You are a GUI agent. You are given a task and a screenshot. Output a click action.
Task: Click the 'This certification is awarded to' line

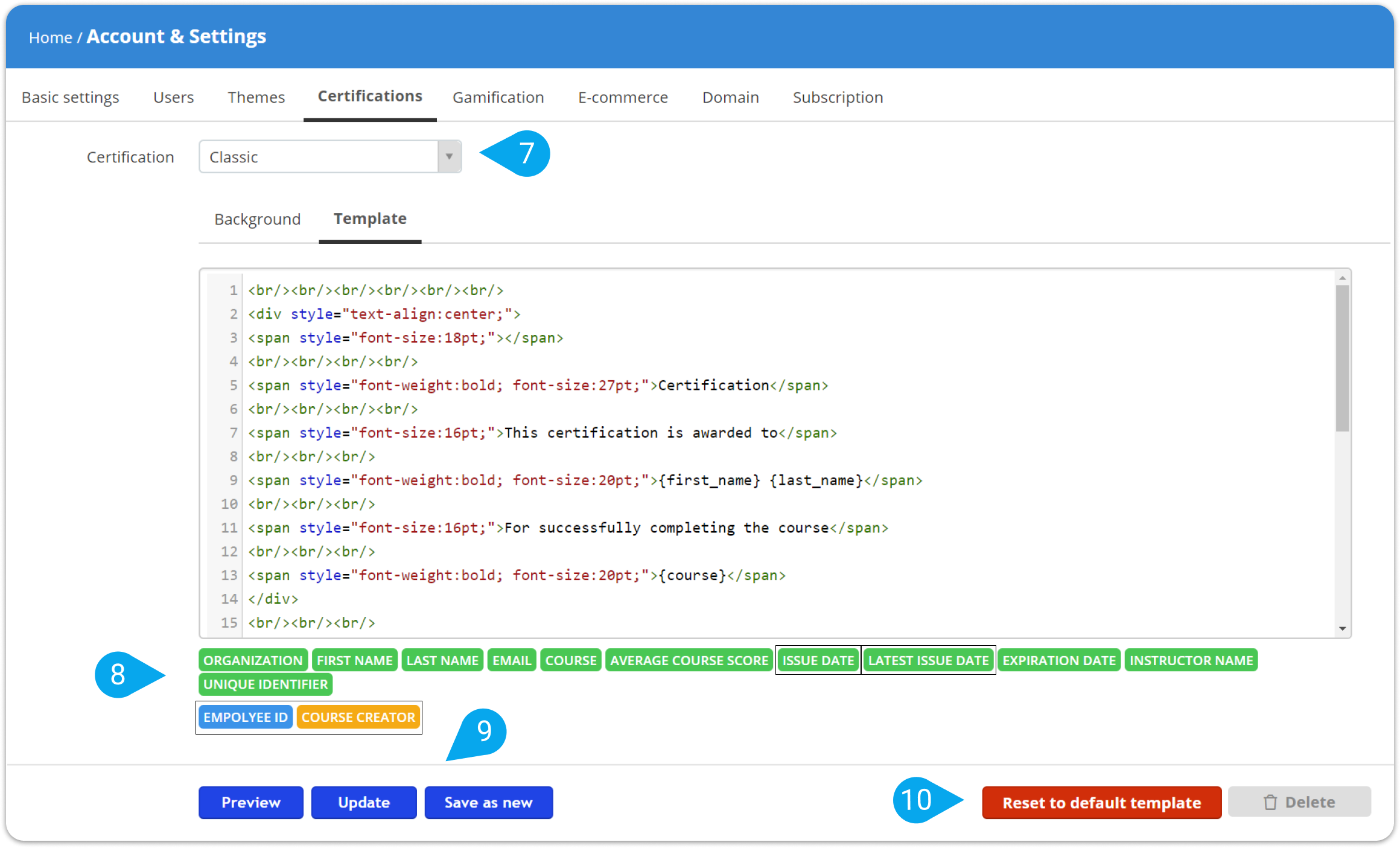[x=542, y=433]
